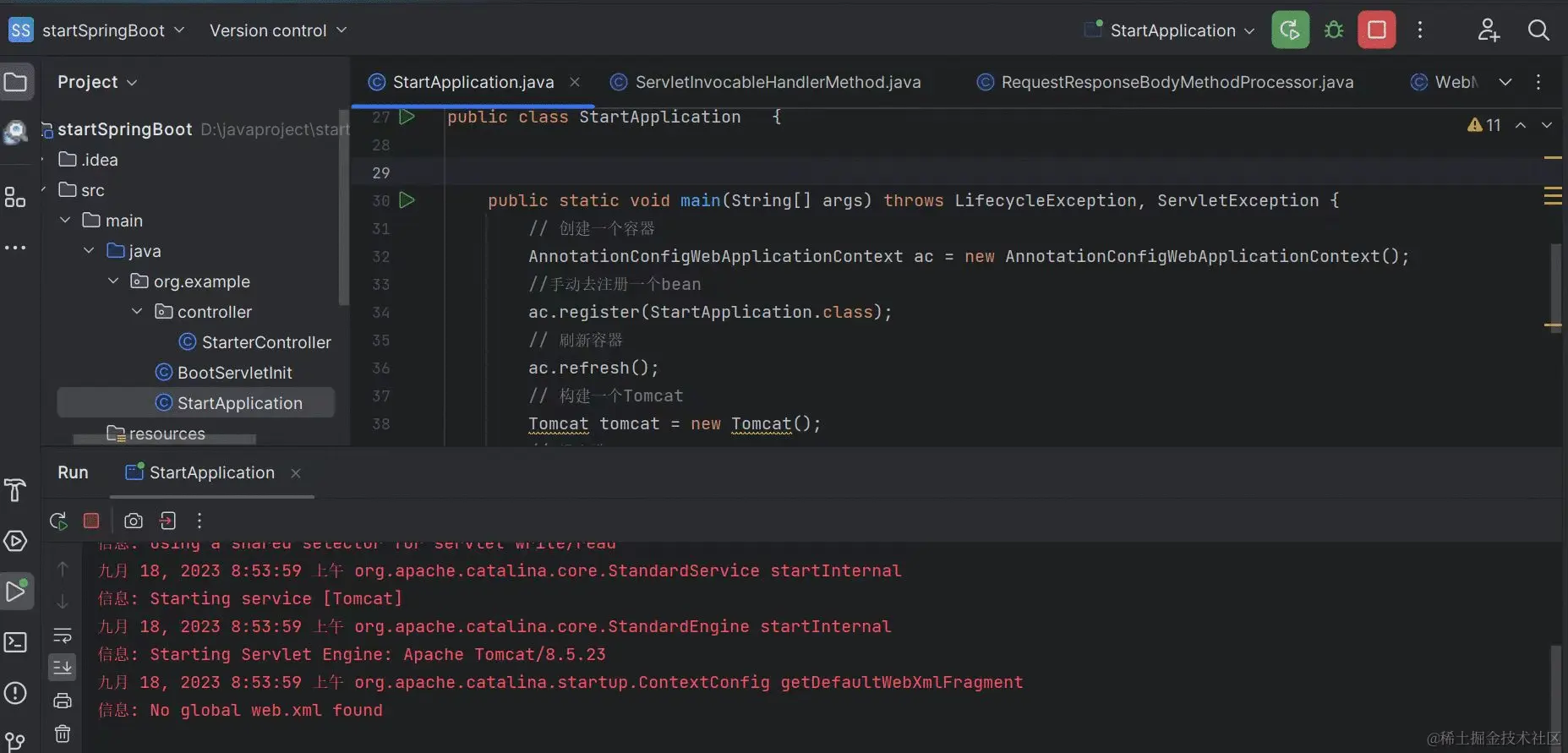
Task: Collapse the org.example package chevron
Action: coord(113,281)
